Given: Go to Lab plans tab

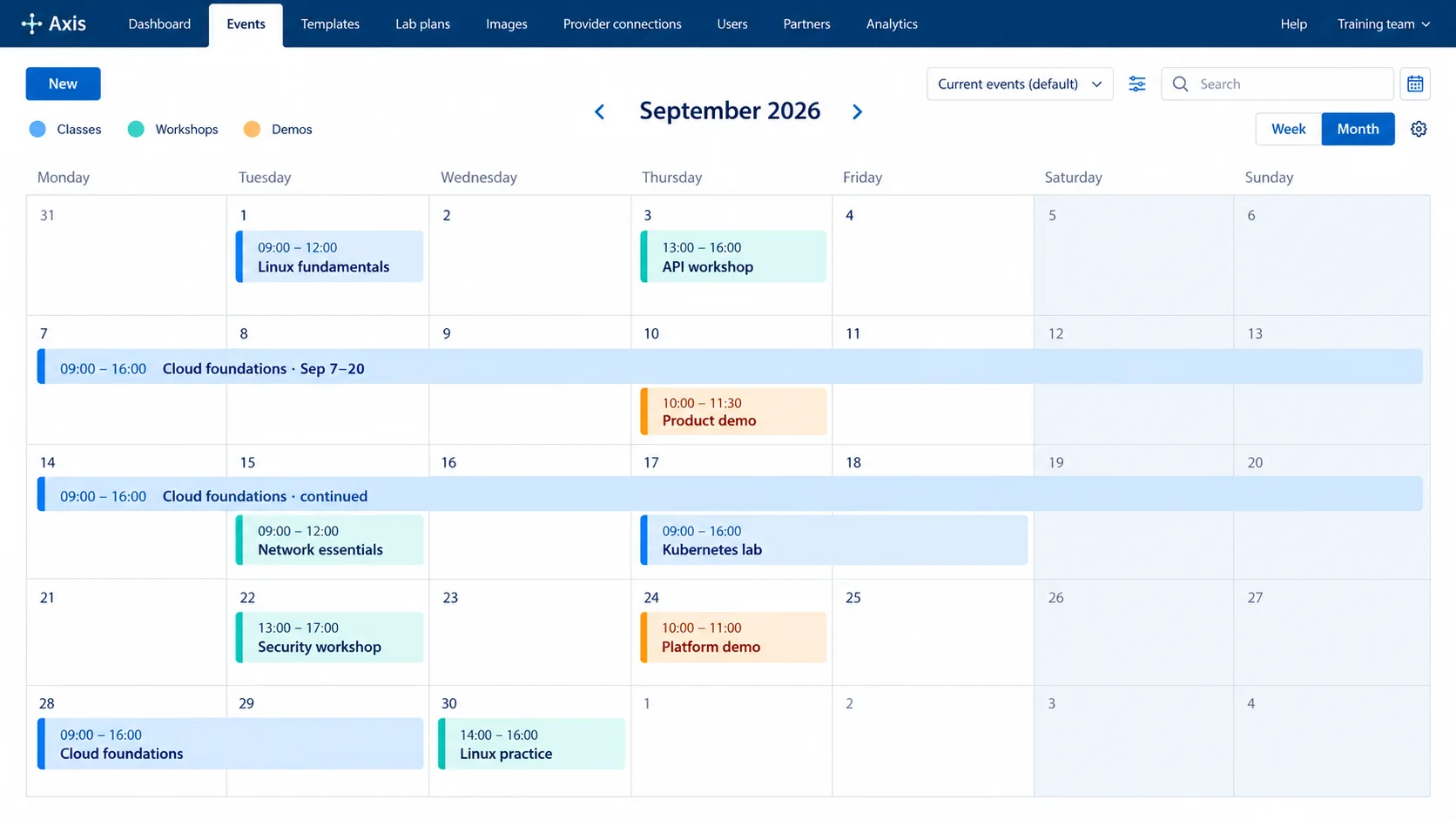Looking at the screenshot, I should pyautogui.click(x=422, y=23).
